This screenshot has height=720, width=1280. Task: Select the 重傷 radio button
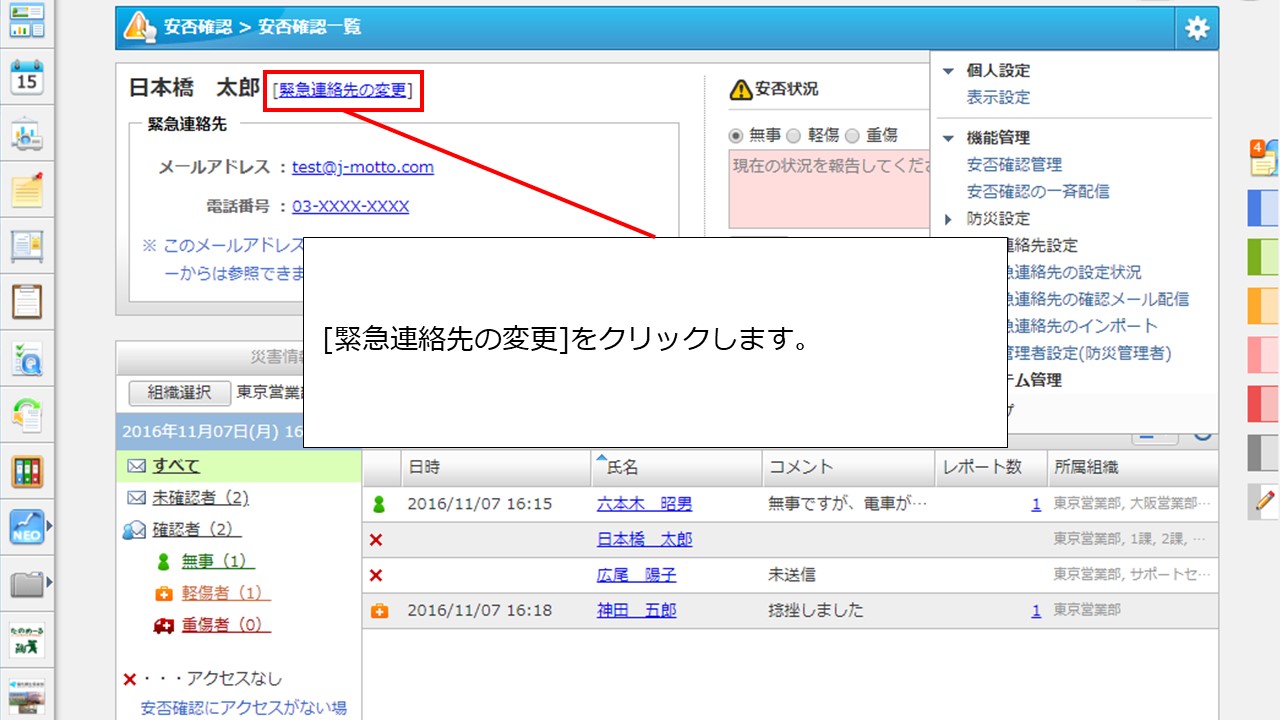(x=852, y=135)
